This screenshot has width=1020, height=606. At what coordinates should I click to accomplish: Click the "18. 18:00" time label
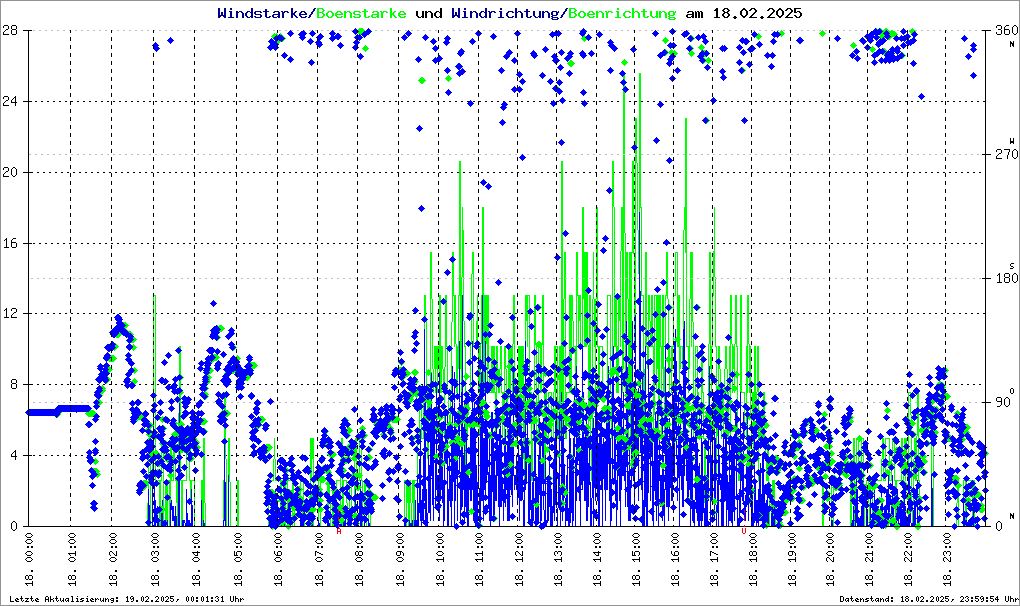(x=753, y=560)
